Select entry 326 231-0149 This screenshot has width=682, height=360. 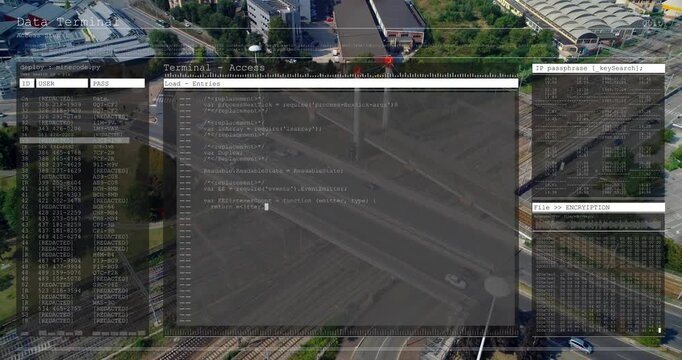point(60,117)
